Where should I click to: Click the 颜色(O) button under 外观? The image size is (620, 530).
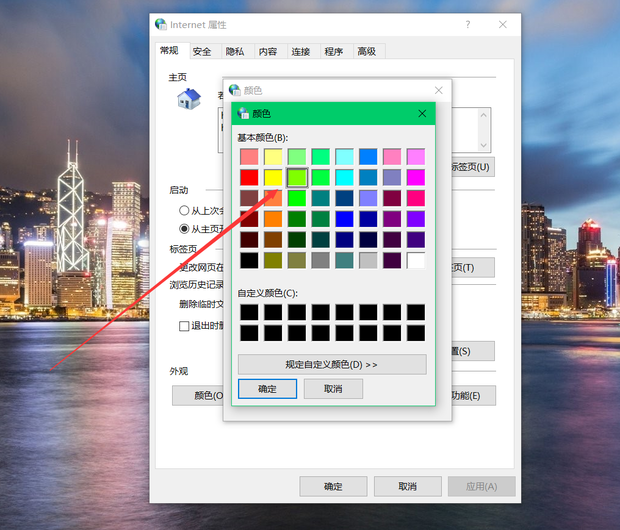[198, 396]
